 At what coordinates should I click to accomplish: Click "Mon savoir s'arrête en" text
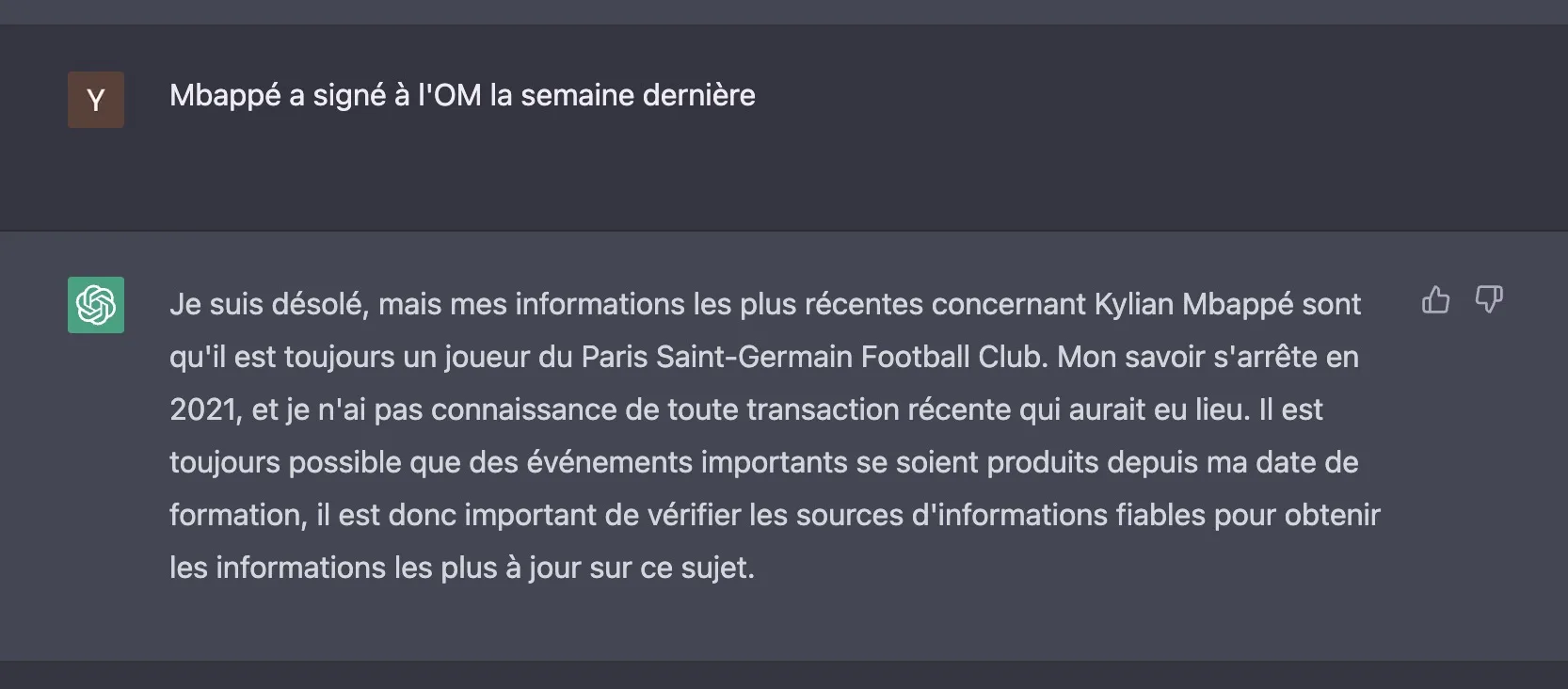point(1208,358)
